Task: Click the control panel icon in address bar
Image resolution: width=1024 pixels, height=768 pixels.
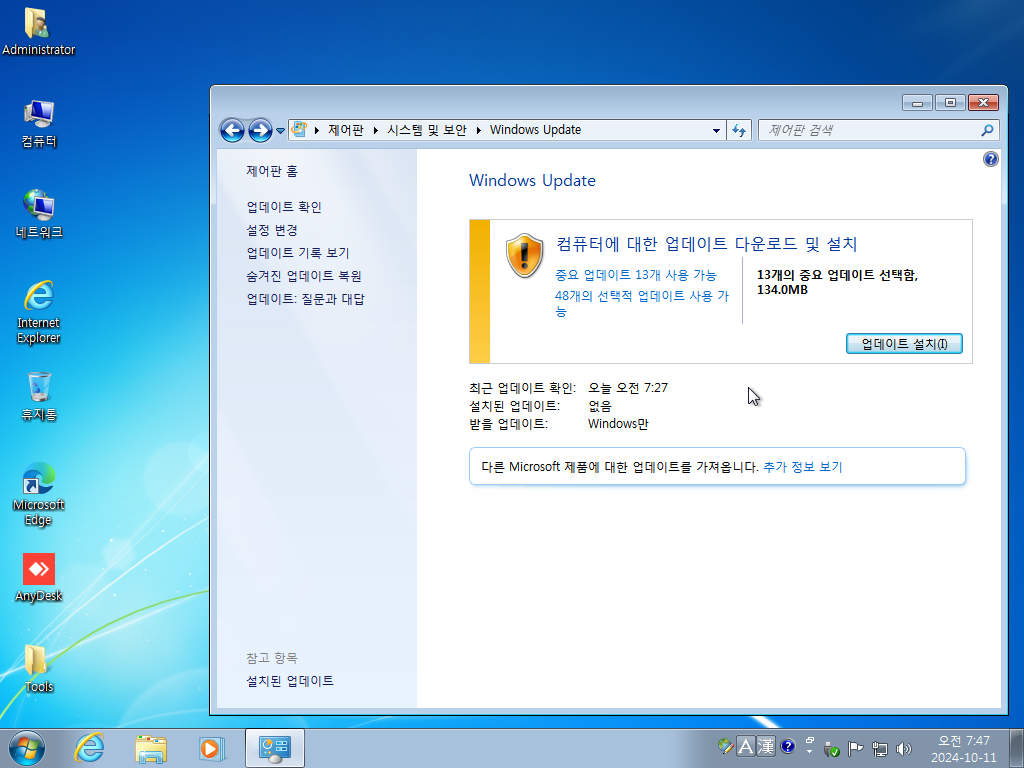Action: click(299, 129)
